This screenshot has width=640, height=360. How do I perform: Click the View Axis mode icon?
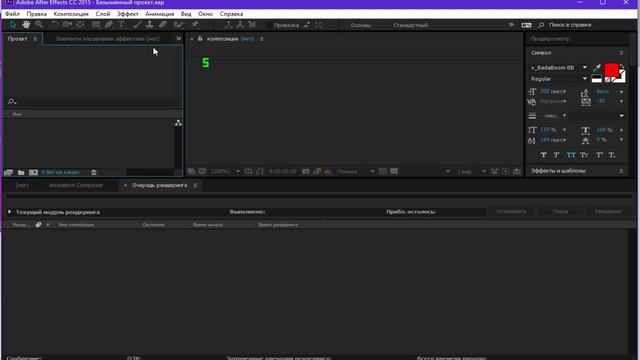(x=252, y=25)
